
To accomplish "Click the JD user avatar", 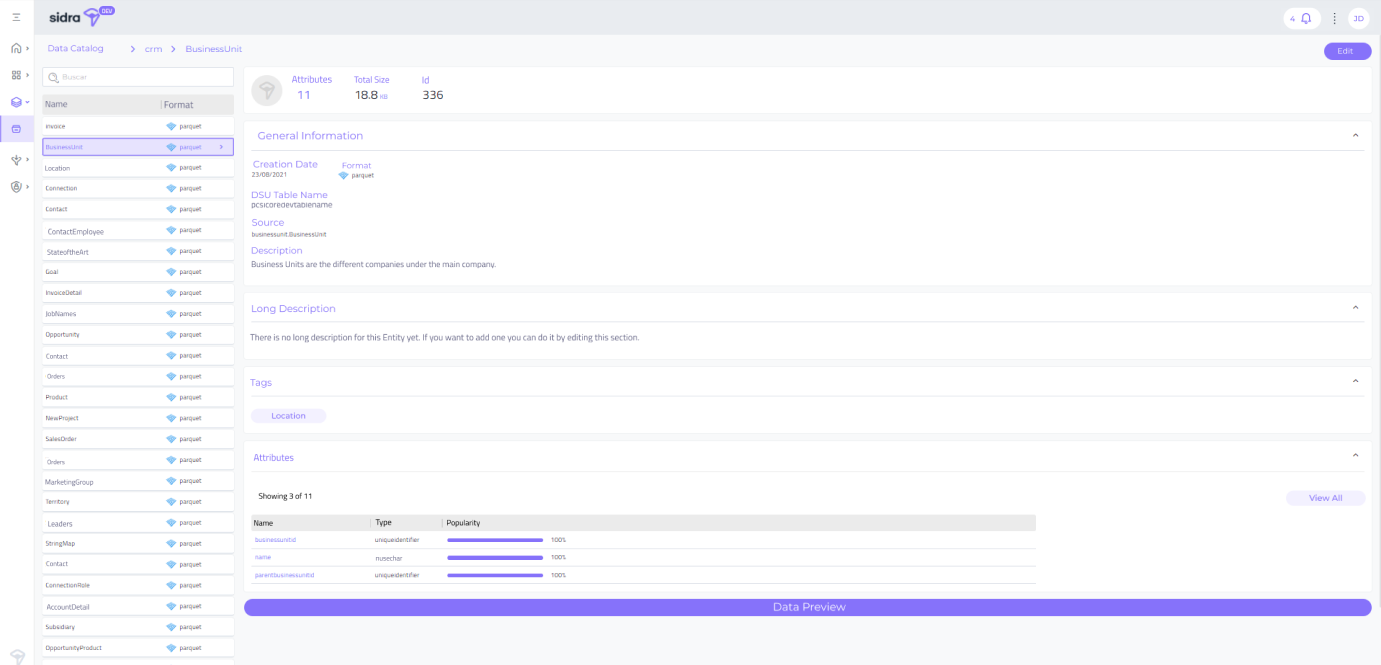I will click(x=1358, y=18).
